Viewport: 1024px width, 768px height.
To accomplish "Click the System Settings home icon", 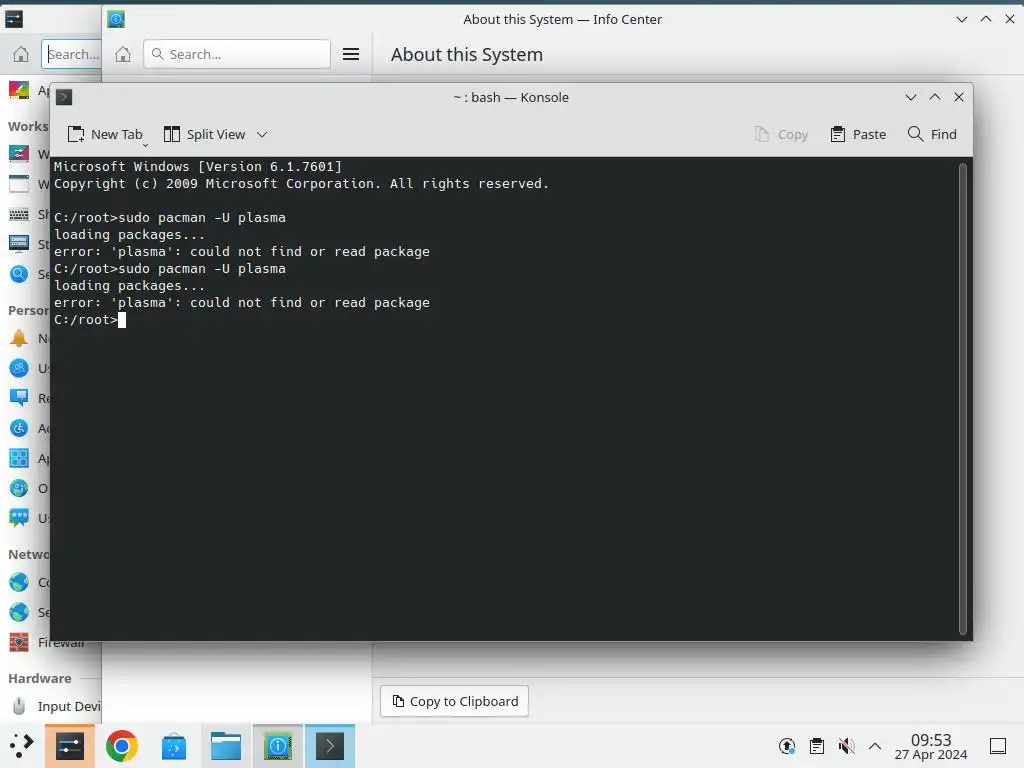I will [x=21, y=54].
